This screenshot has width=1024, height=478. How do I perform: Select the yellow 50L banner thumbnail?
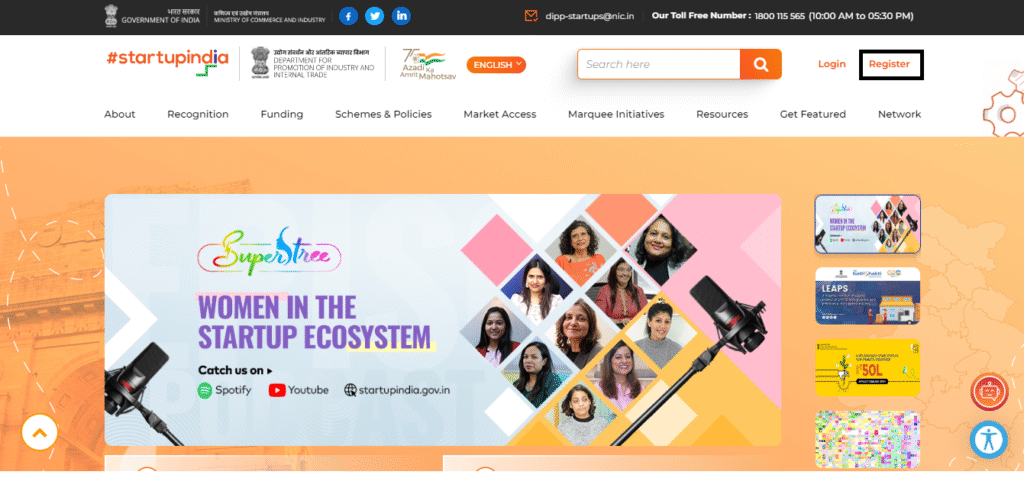tap(867, 368)
